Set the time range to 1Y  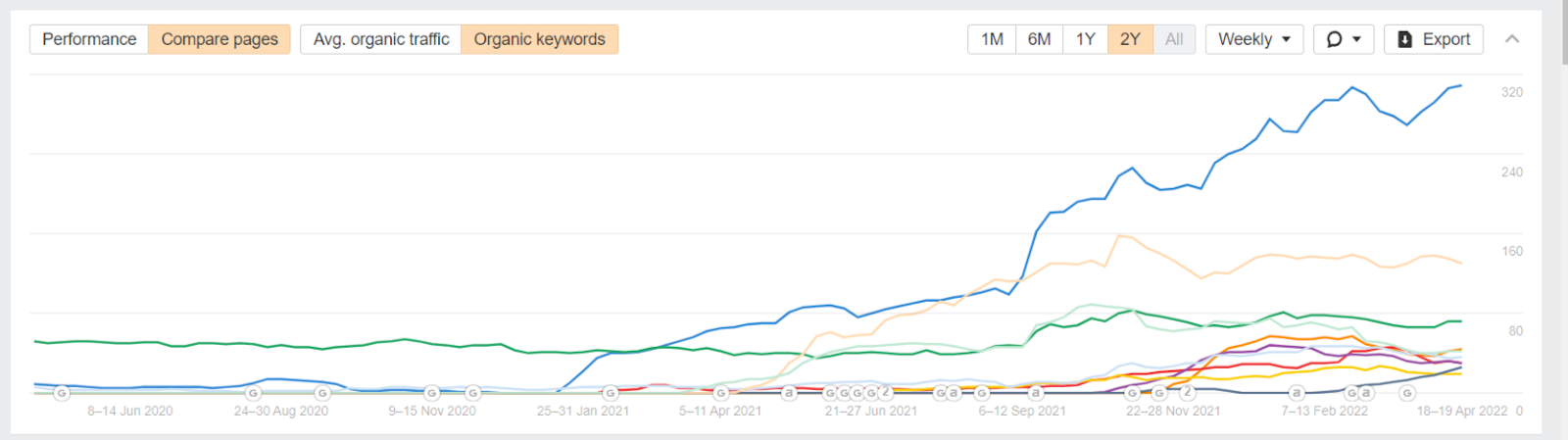(x=1085, y=39)
